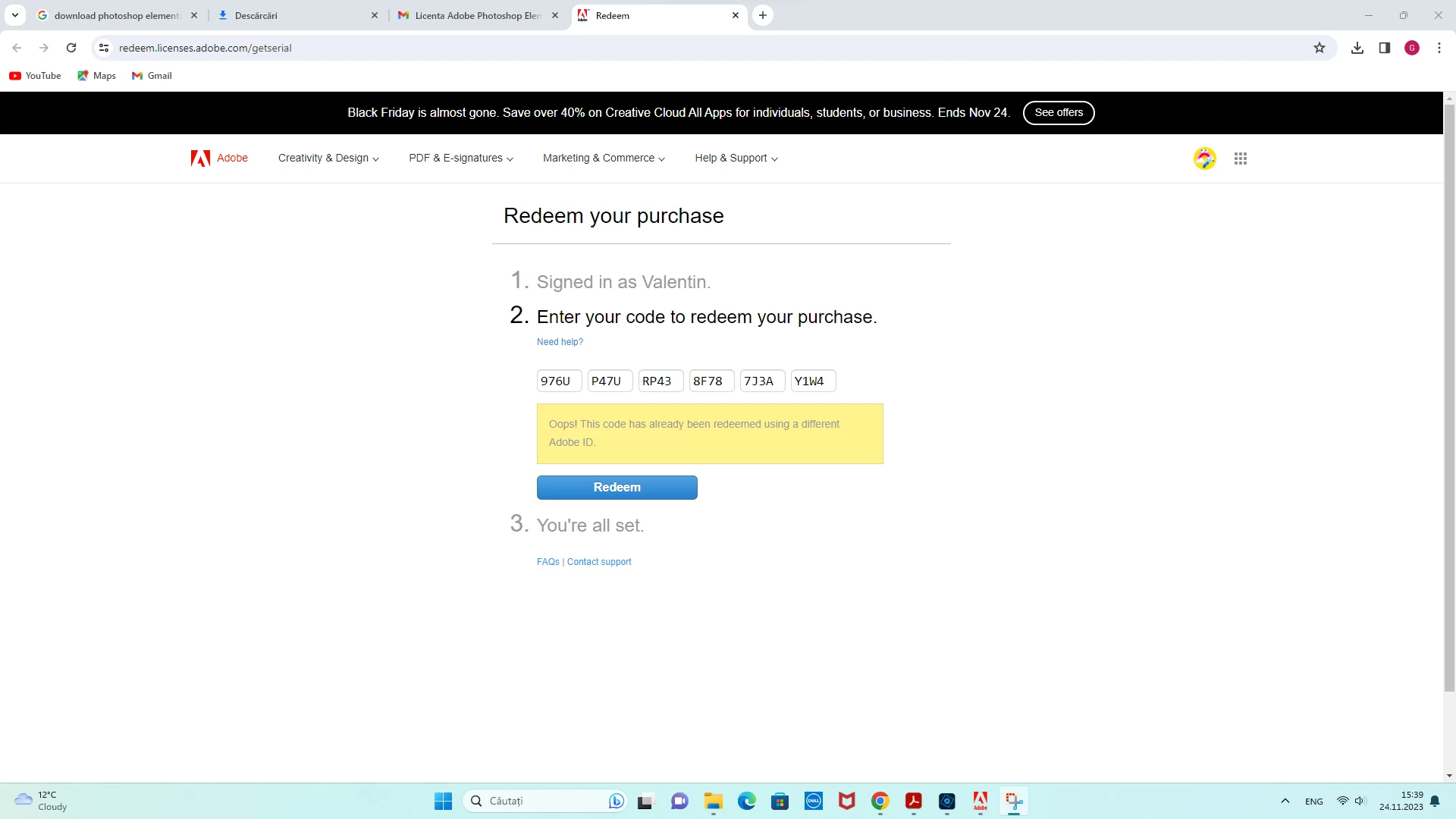Open the Maps bookmark

(96, 76)
